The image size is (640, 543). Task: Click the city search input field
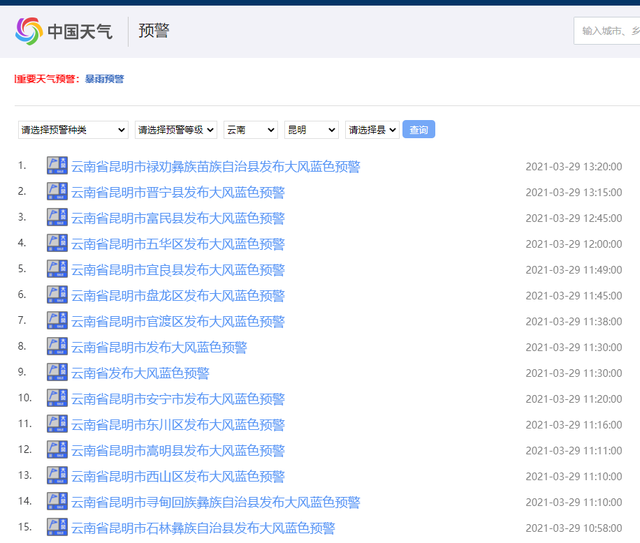(608, 31)
